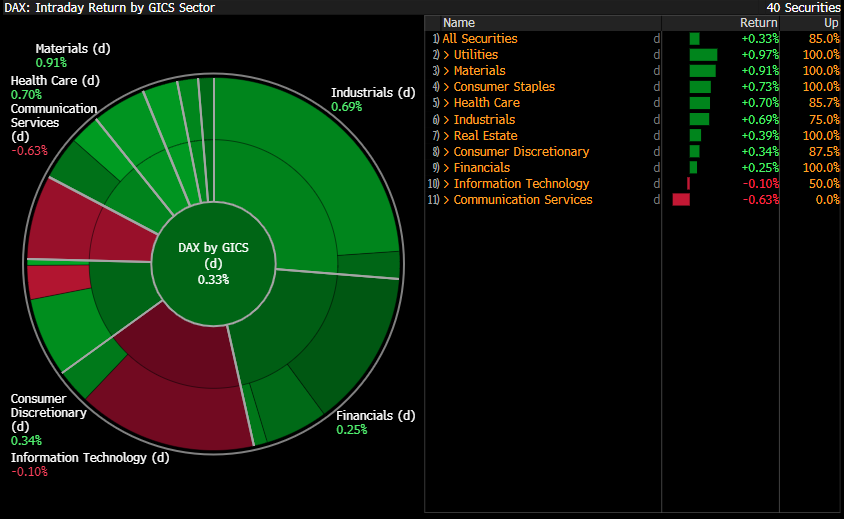Expand the Financials row chevron
The image size is (844, 519).
tap(446, 167)
